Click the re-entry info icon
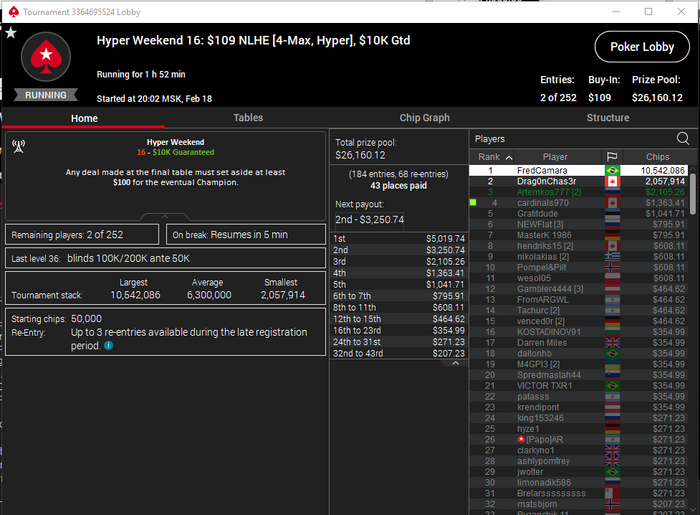Viewport: 700px width, 515px height. (x=108, y=345)
